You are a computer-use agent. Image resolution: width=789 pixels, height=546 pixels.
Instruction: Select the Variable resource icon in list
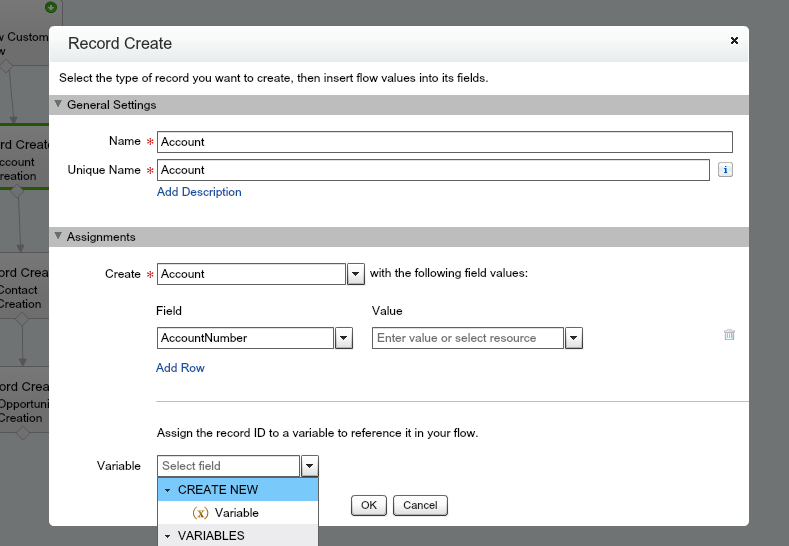(200, 513)
